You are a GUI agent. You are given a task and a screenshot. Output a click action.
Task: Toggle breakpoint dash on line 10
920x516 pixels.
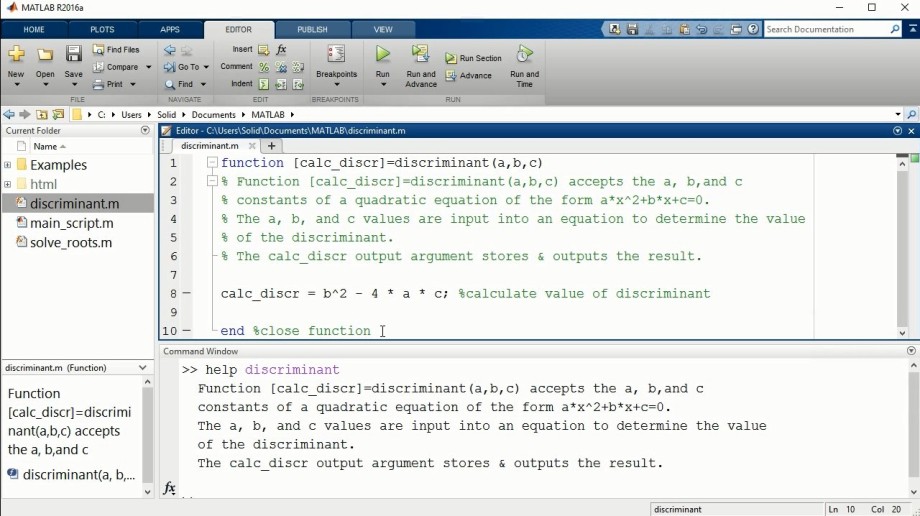click(x=187, y=331)
